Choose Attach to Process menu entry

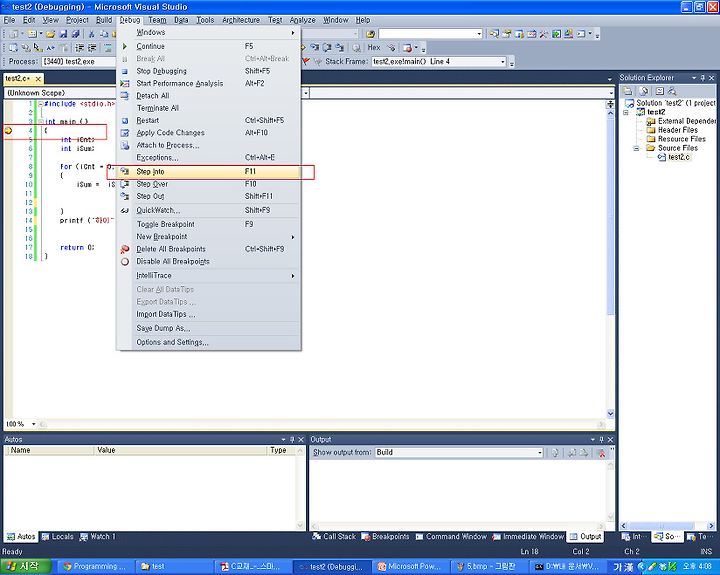click(x=208, y=146)
